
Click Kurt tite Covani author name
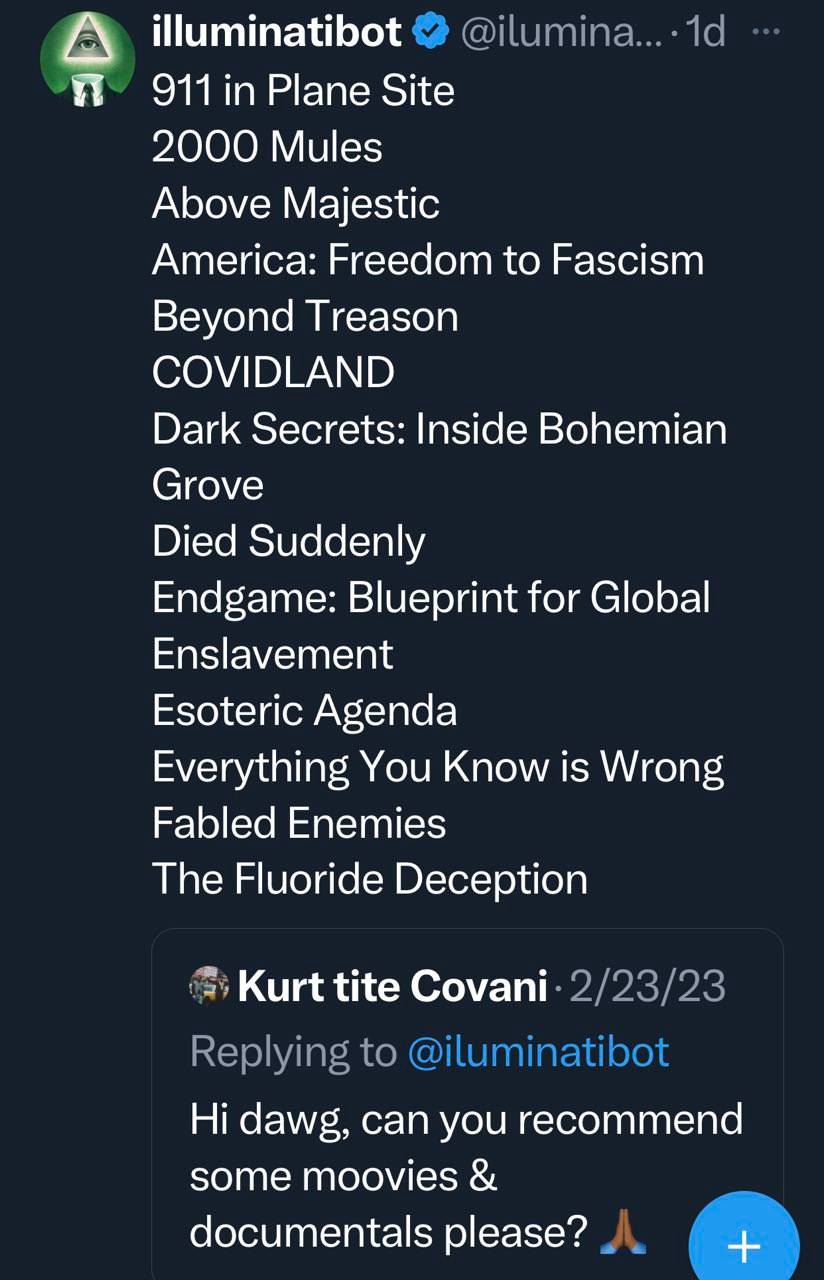(x=392, y=988)
